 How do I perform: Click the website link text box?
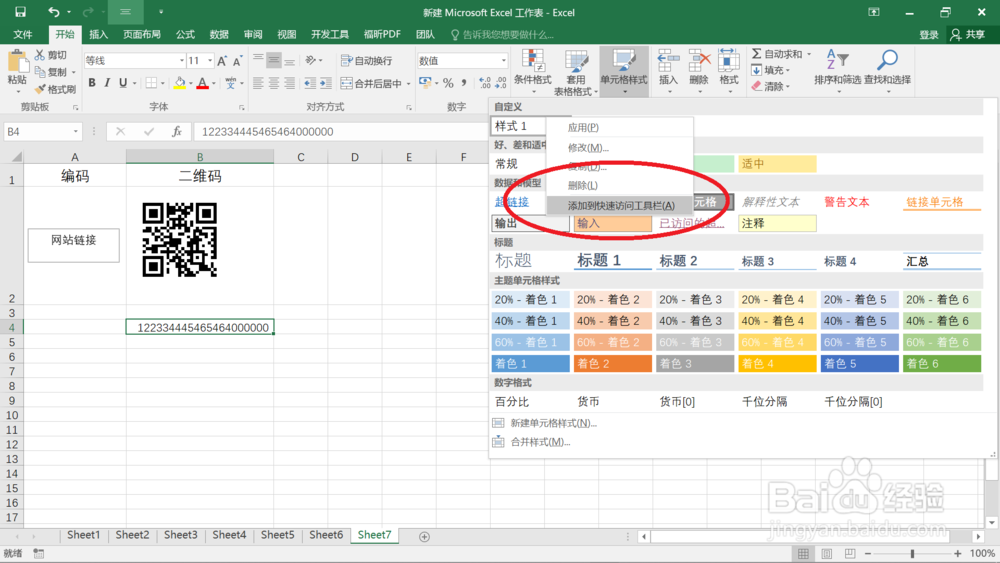pyautogui.click(x=74, y=245)
